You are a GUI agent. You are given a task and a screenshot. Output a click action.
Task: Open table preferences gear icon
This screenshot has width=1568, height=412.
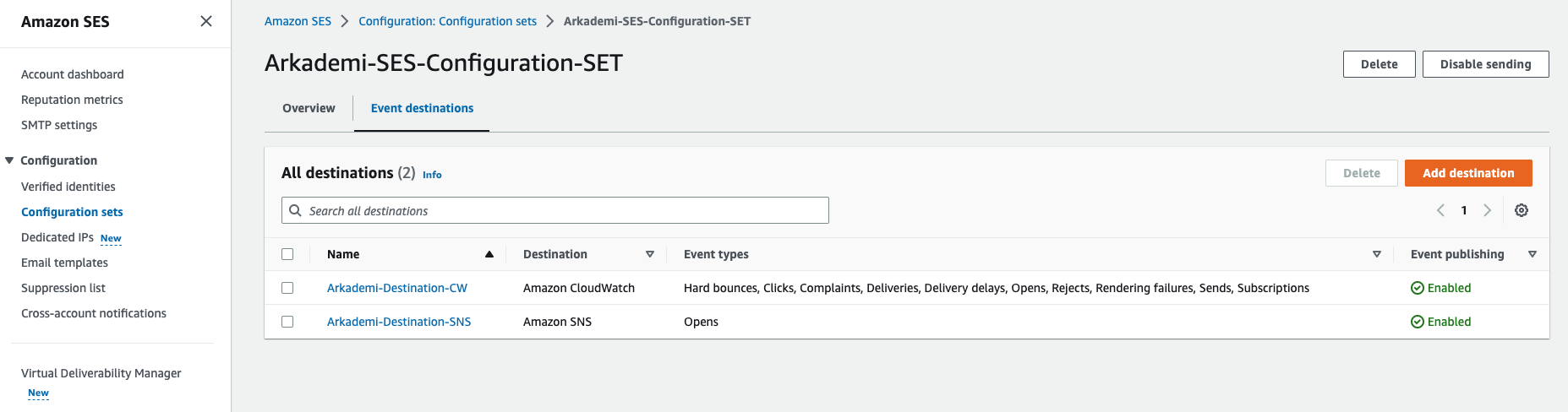point(1521,210)
